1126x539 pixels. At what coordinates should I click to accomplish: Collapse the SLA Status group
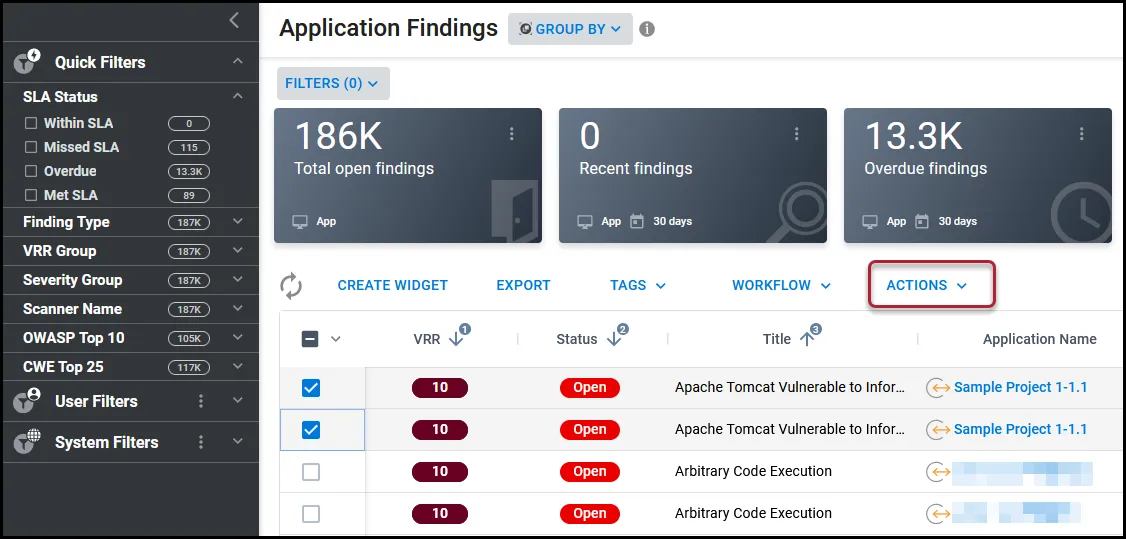tap(238, 96)
